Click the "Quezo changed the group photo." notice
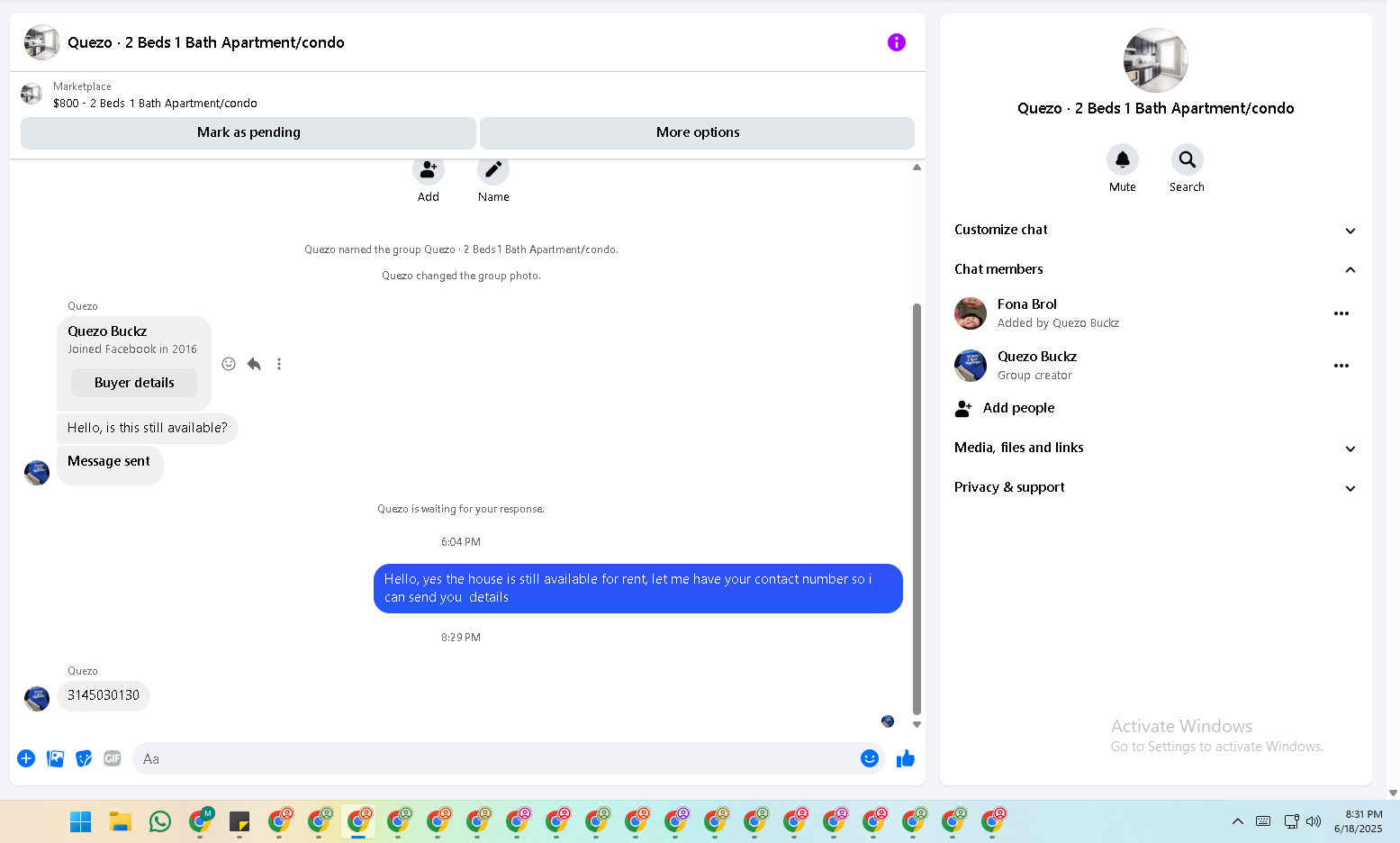Image resolution: width=1400 pixels, height=843 pixels. coord(461,276)
